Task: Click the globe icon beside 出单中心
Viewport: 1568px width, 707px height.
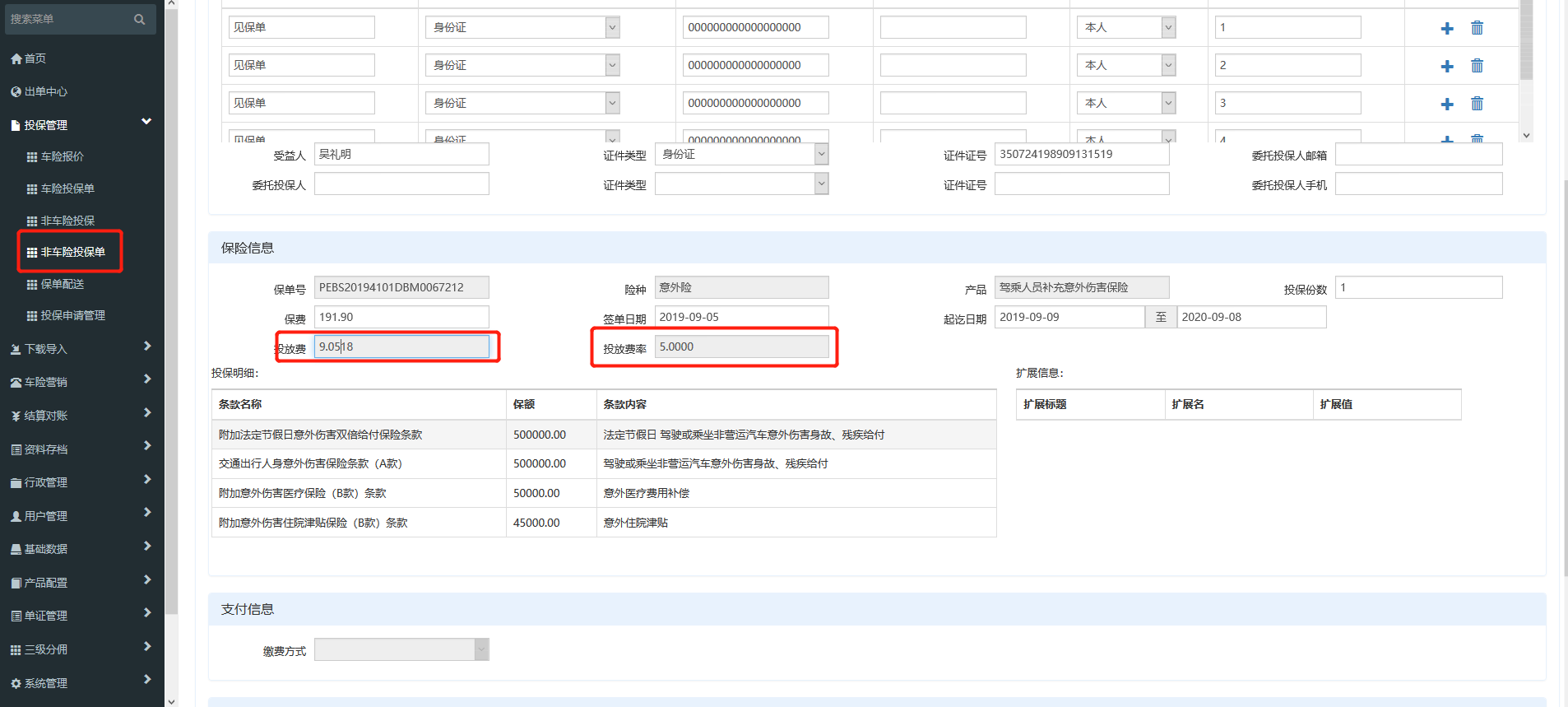Action: point(16,91)
